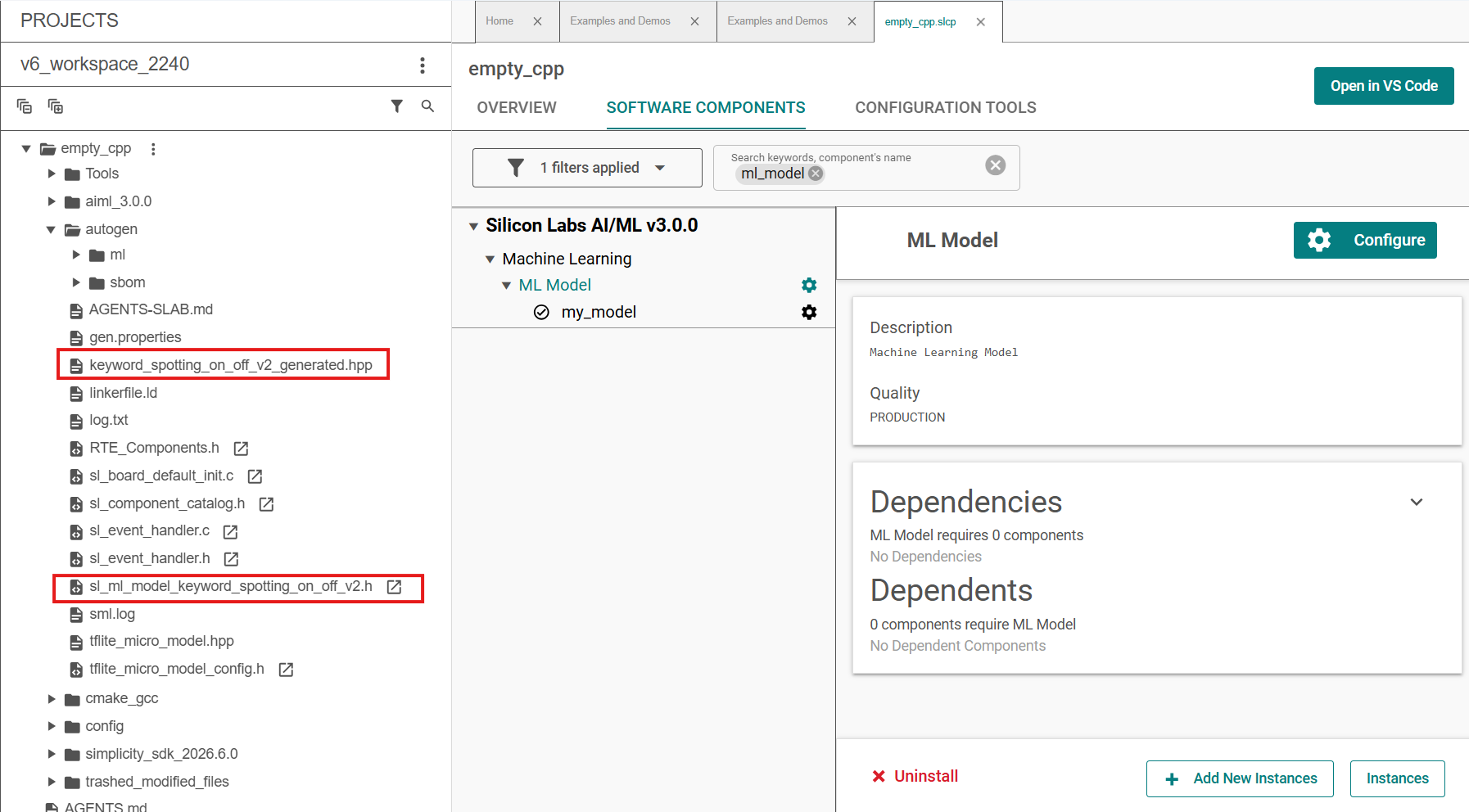Open workspace v6_workspace_2240 options menu
The width and height of the screenshot is (1469, 812).
pos(423,65)
